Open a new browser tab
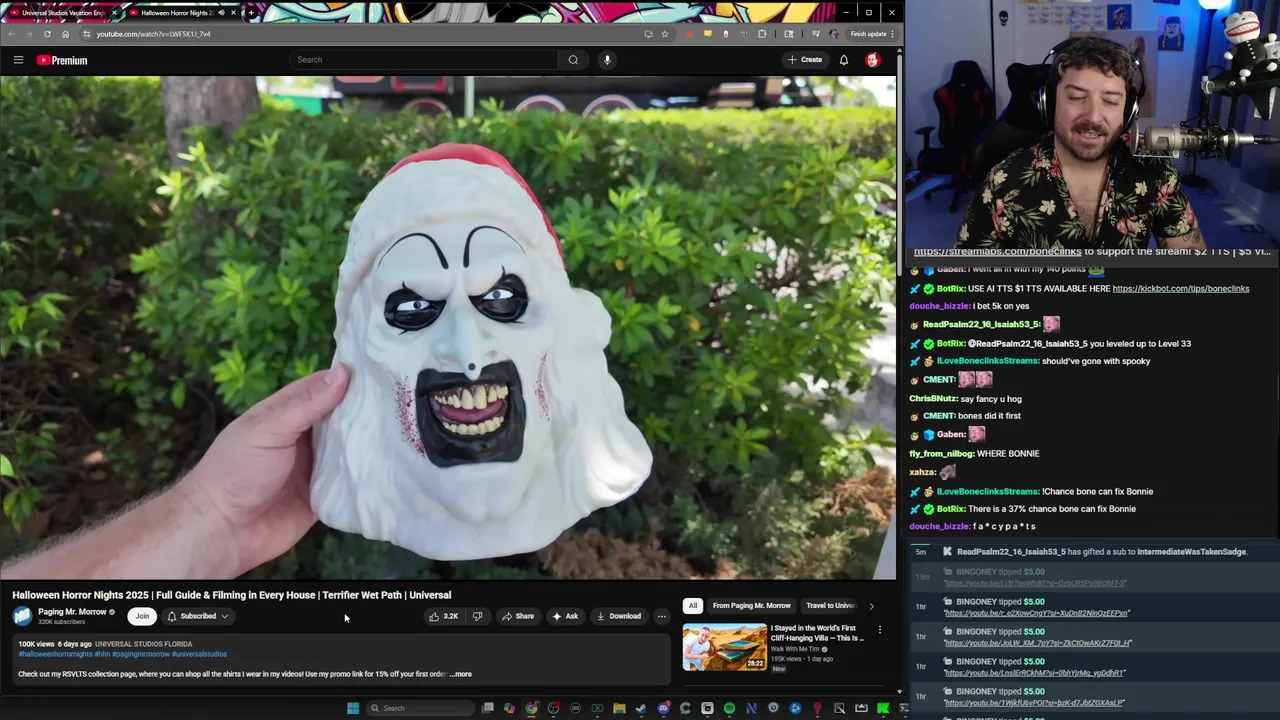Image resolution: width=1280 pixels, height=720 pixels. (252, 13)
